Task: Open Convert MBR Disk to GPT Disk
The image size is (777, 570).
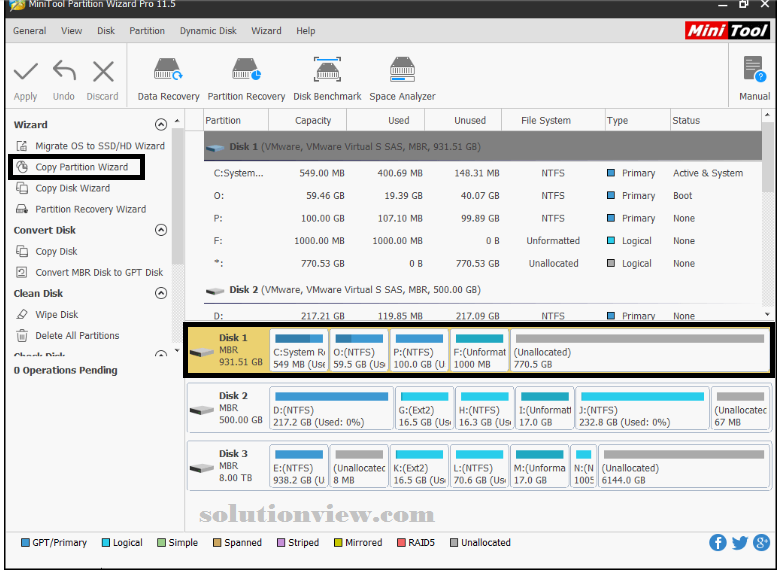Action: tap(99, 273)
